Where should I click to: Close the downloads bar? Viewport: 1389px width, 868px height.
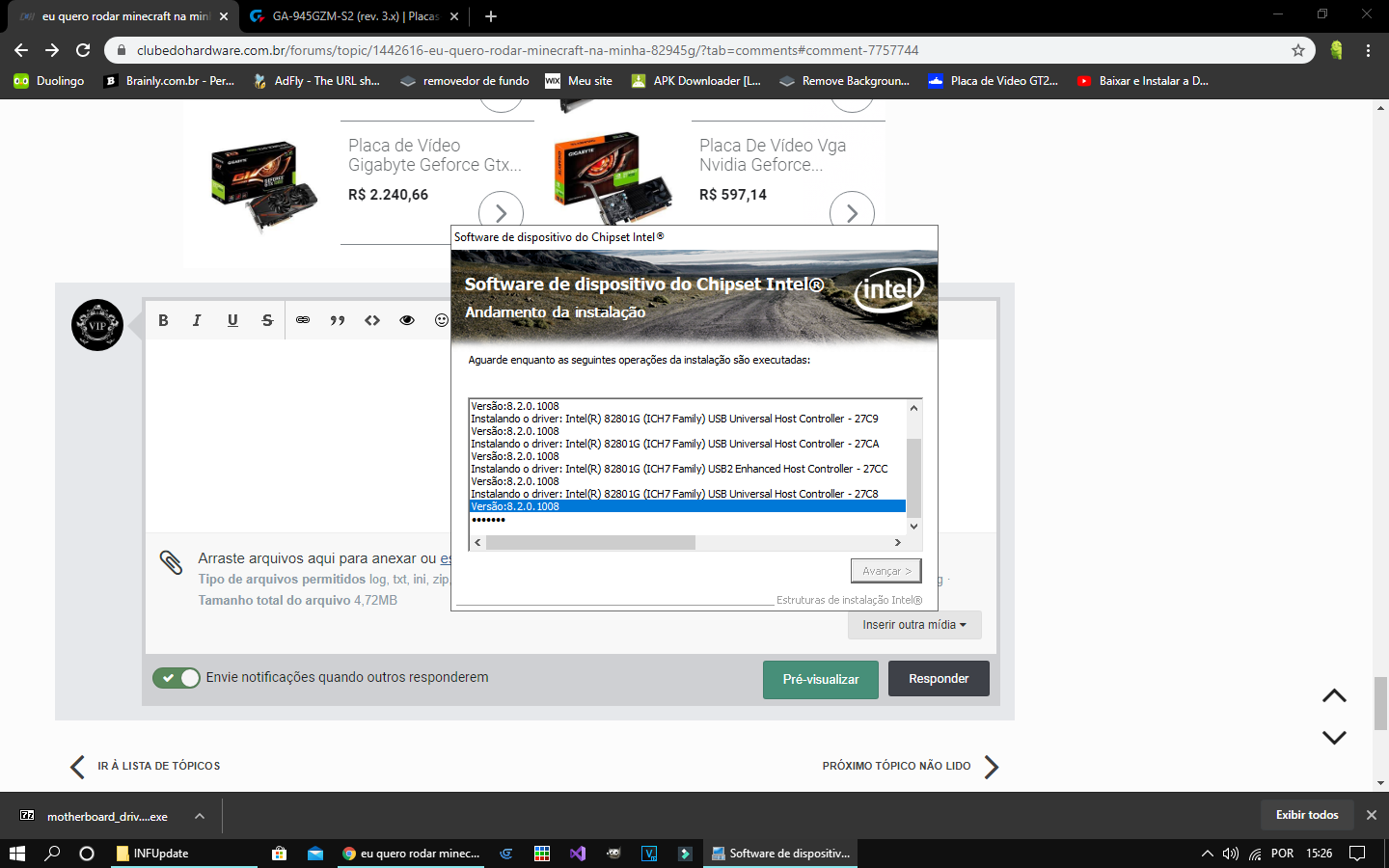(x=1371, y=815)
